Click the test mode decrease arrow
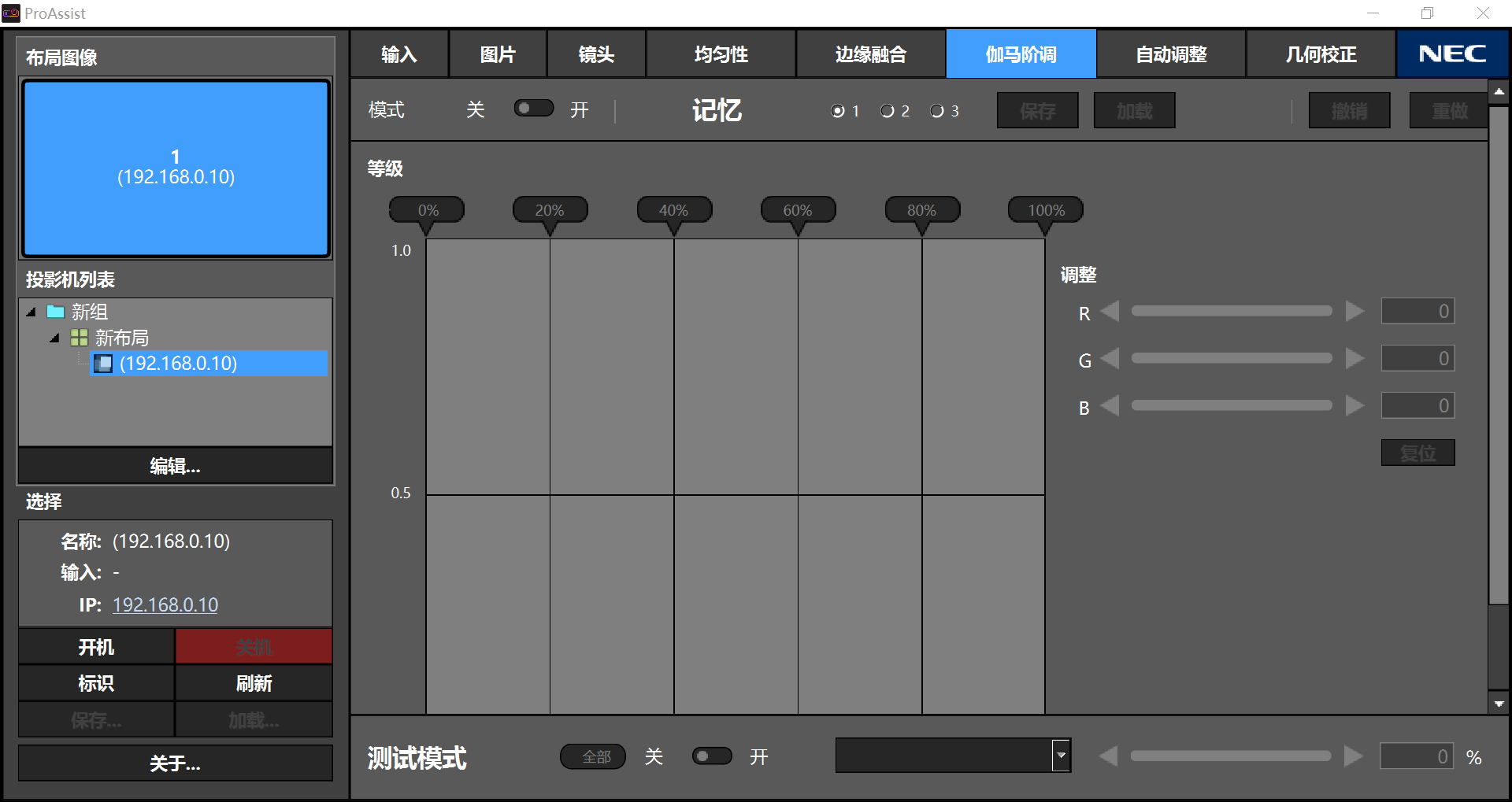Screen dimensions: 1512x802 tap(1108, 756)
